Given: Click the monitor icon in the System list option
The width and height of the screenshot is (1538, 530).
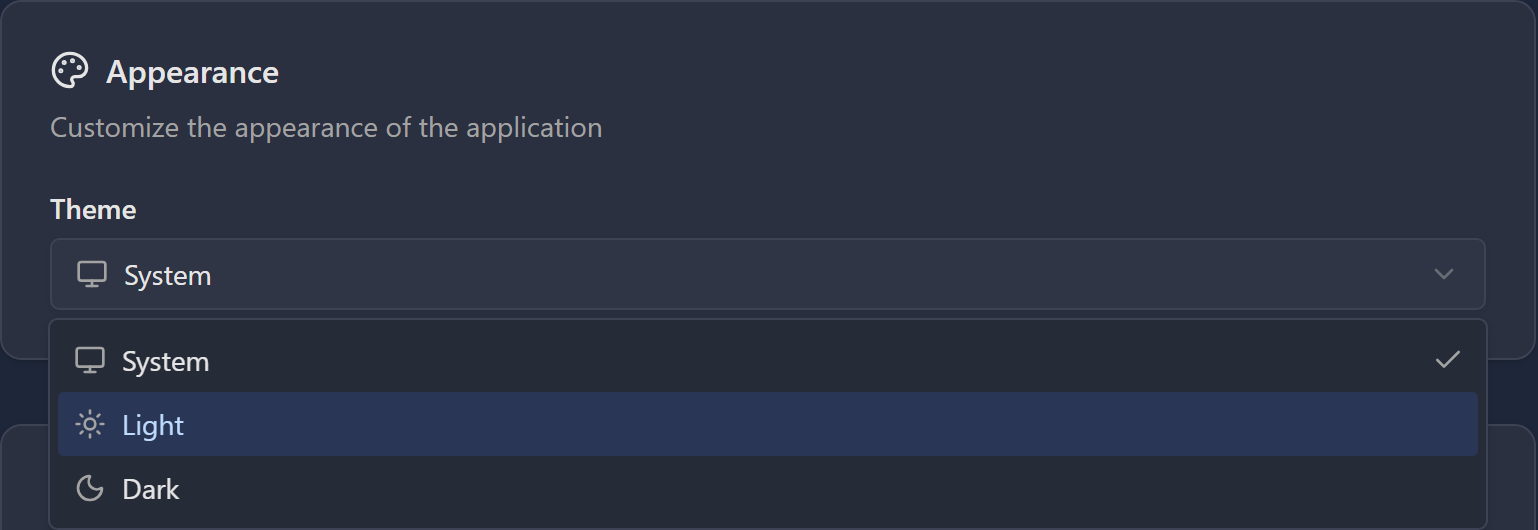Looking at the screenshot, I should pos(90,360).
